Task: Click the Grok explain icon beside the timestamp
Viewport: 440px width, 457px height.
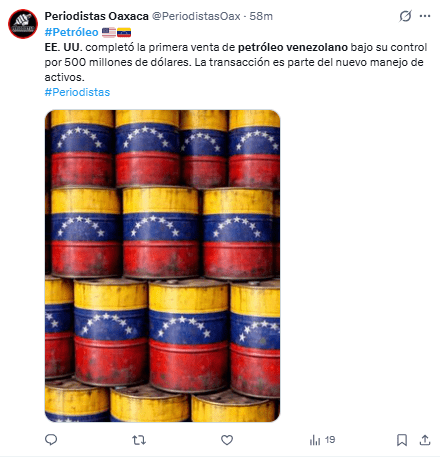Action: coord(405,16)
